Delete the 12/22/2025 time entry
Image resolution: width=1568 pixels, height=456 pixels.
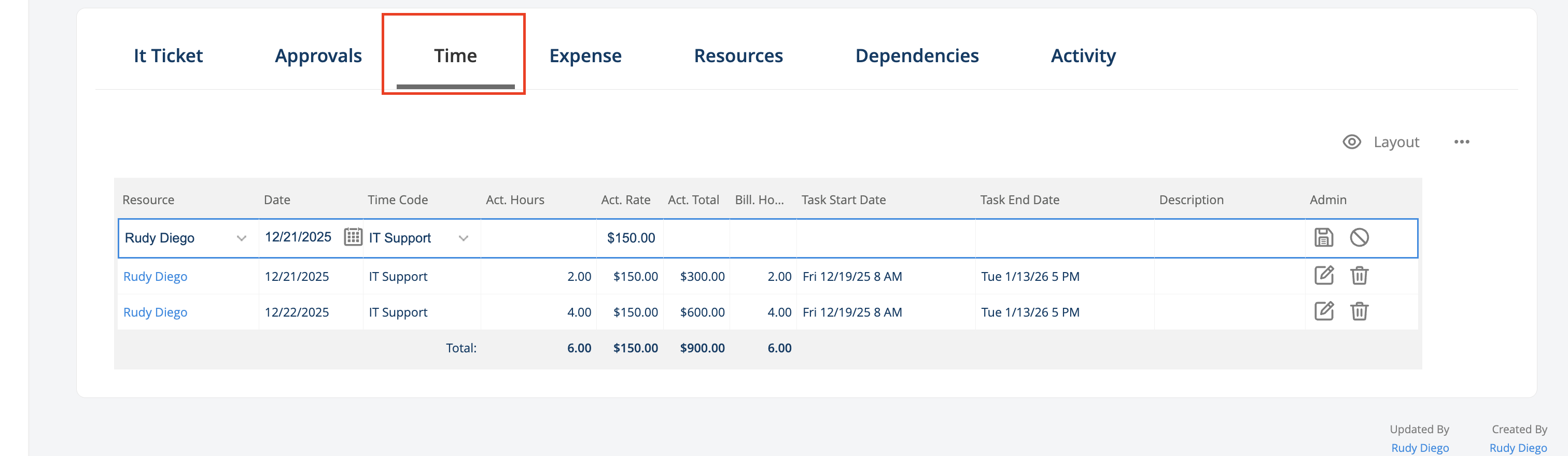(1359, 311)
